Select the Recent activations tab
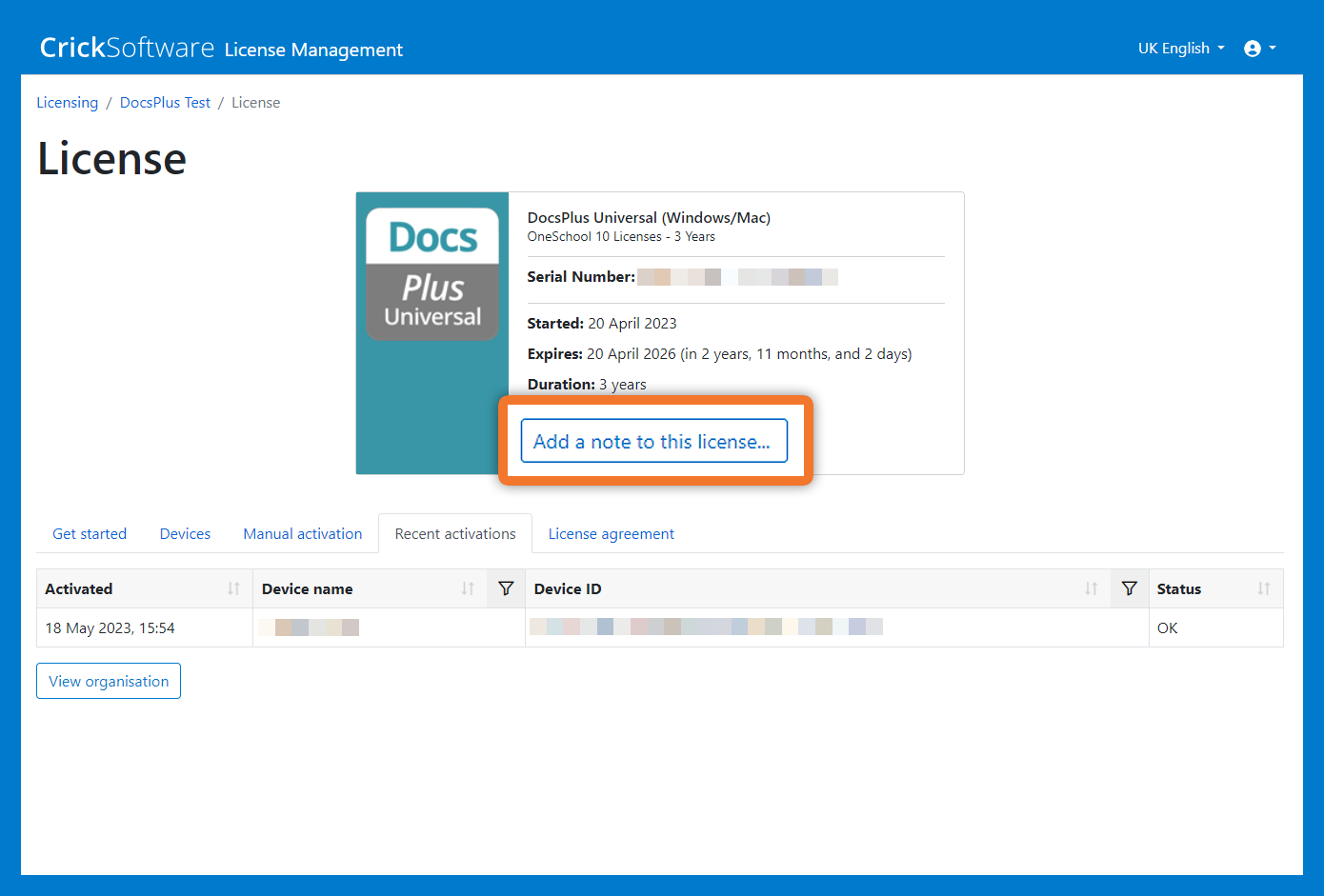Viewport: 1324px width, 896px height. 455,534
